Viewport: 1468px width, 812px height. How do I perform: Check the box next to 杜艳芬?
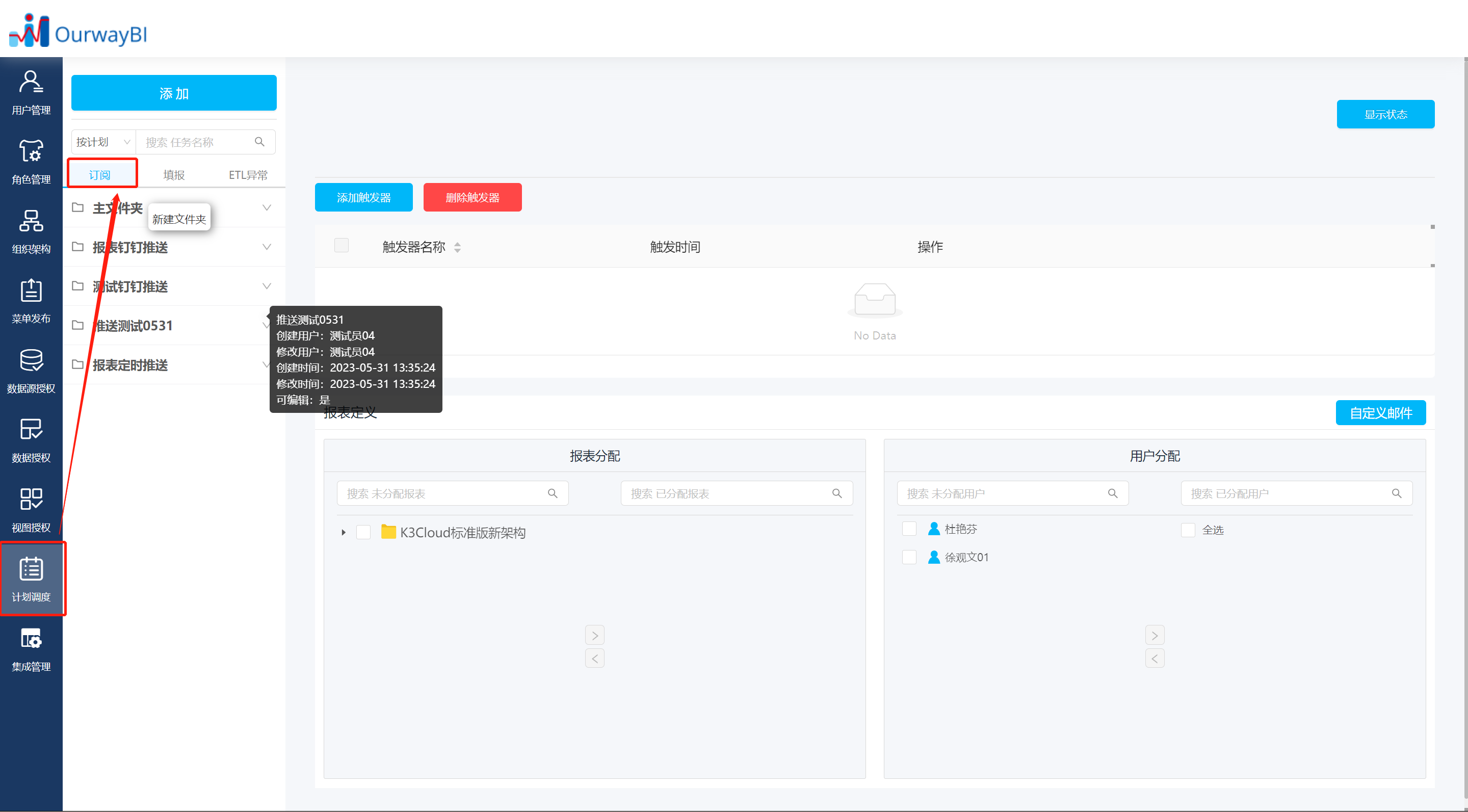pos(909,529)
